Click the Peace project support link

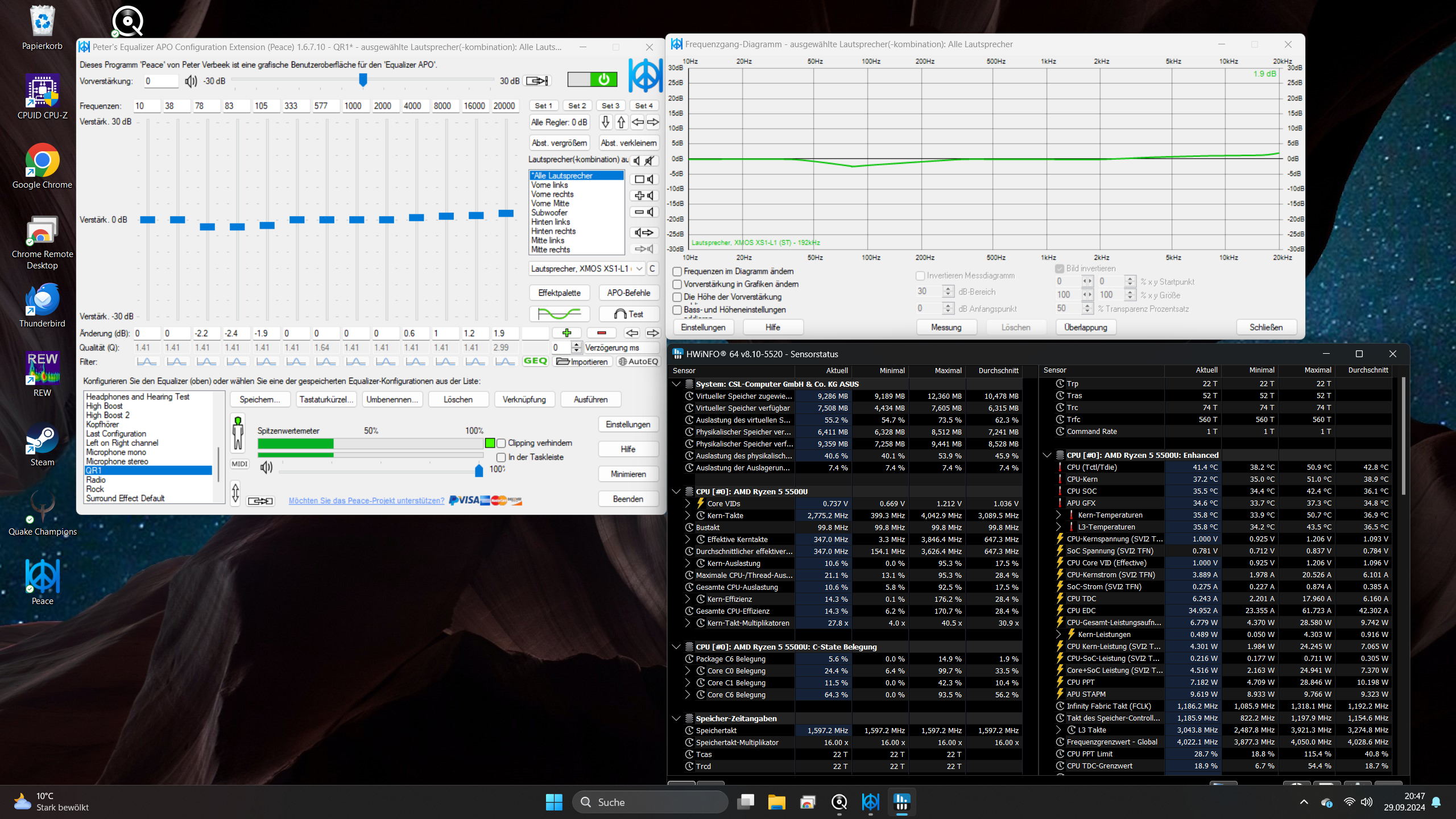pos(366,500)
